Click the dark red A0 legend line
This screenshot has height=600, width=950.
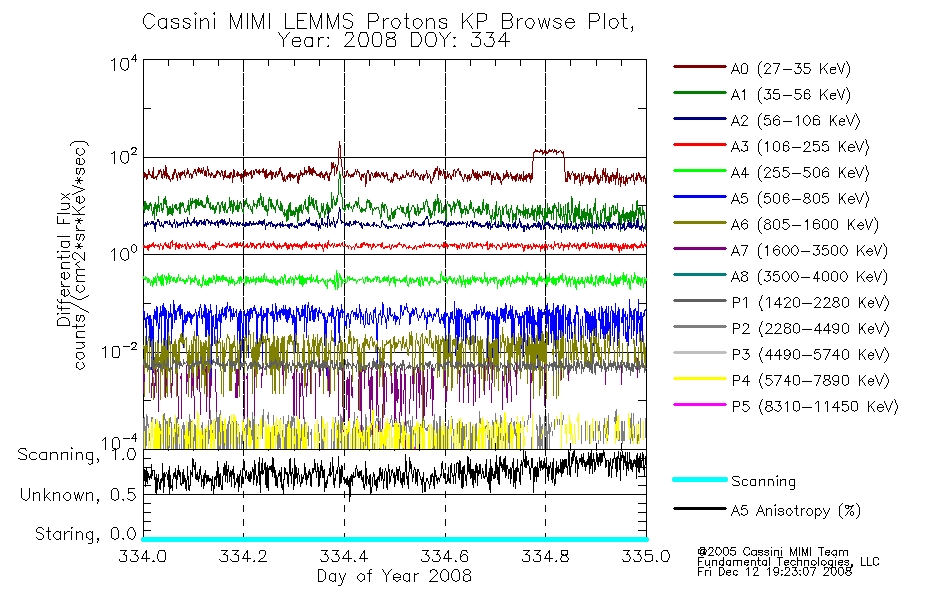[x=699, y=67]
